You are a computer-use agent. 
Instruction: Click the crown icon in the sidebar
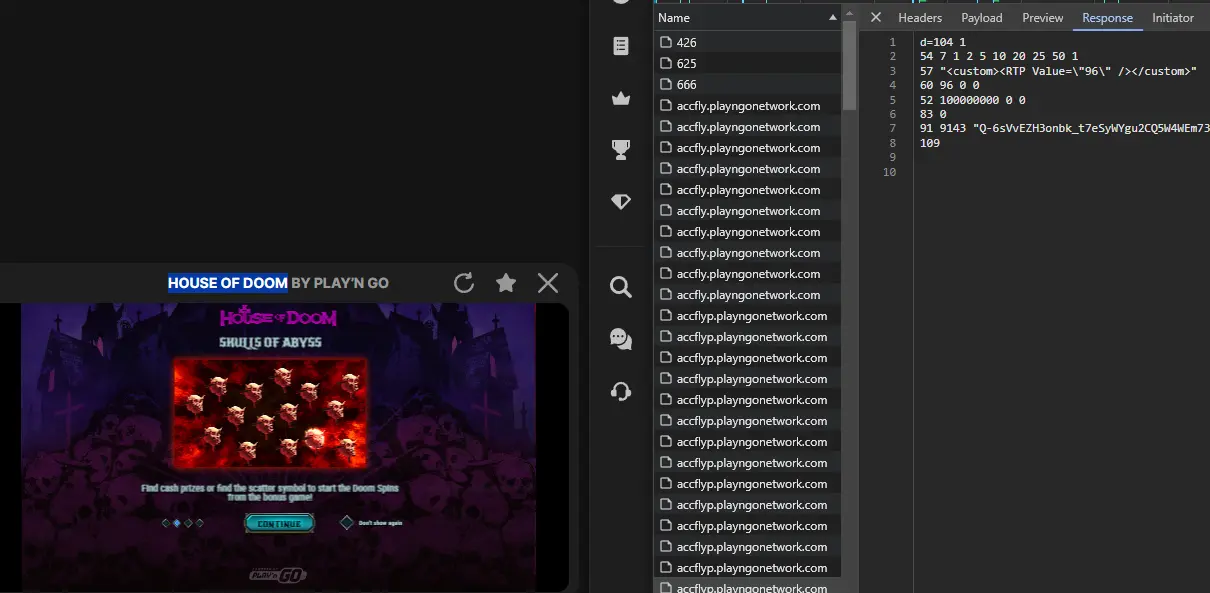click(x=621, y=98)
